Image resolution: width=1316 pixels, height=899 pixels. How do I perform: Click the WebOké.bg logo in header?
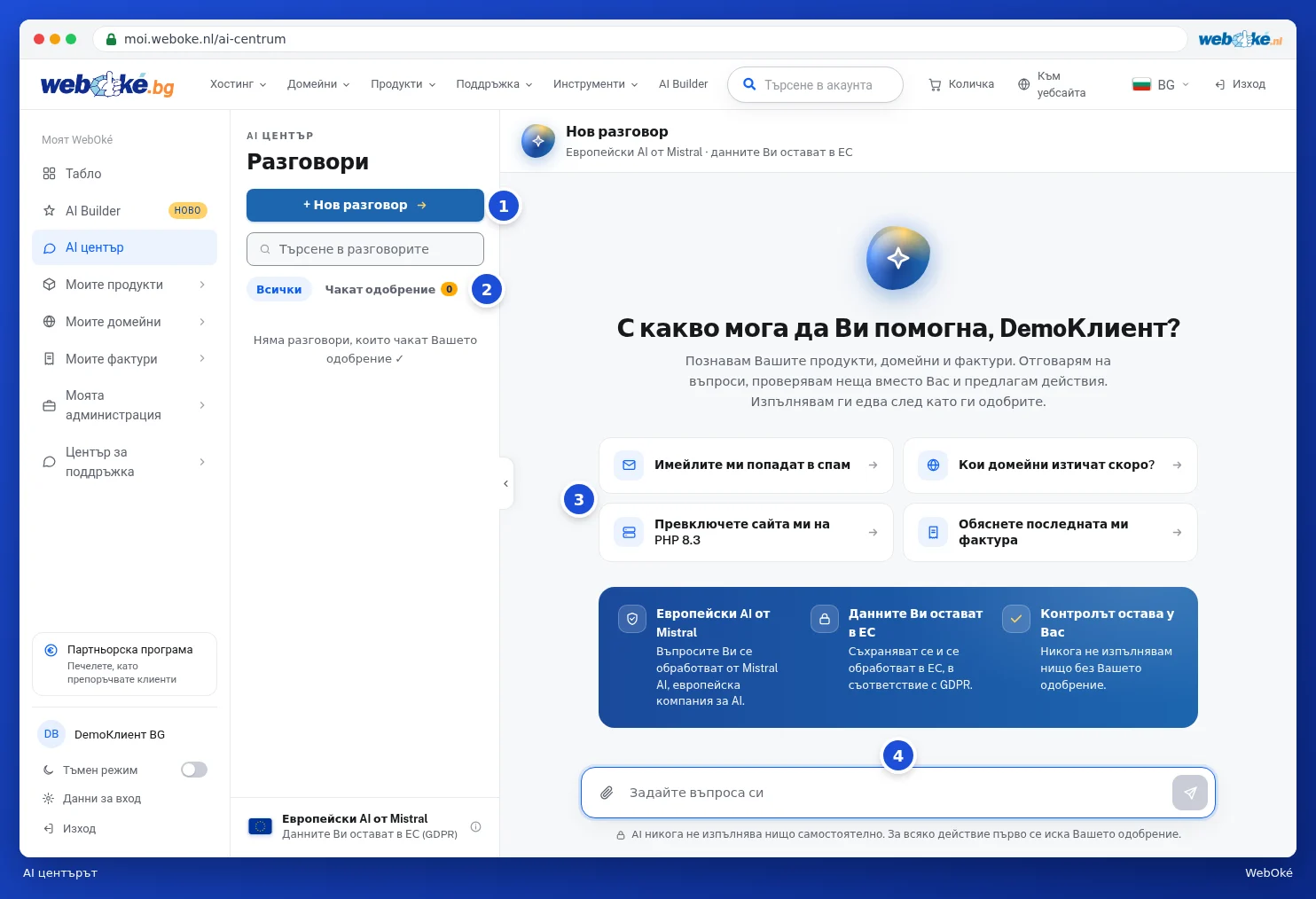point(107,84)
